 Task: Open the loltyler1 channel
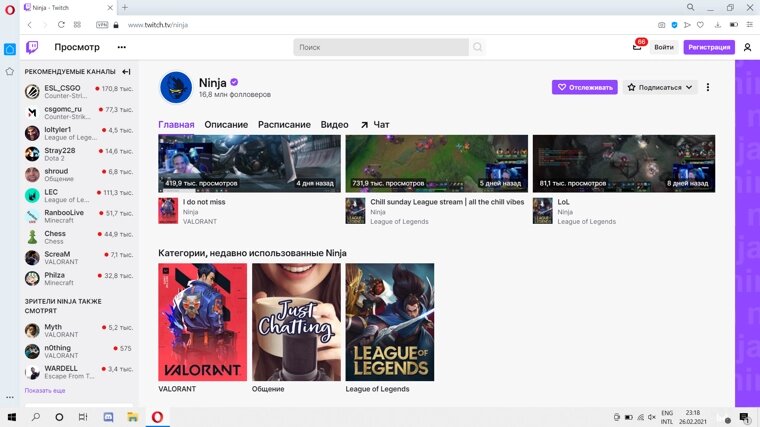79,133
